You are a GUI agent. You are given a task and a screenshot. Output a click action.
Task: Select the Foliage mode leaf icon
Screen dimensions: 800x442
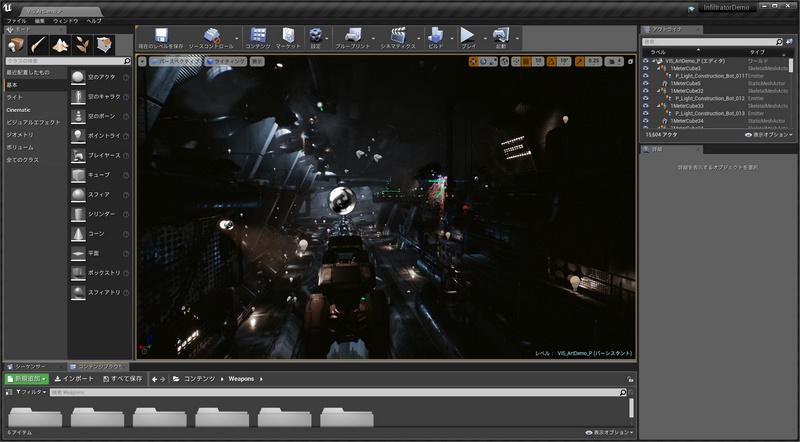(x=83, y=44)
